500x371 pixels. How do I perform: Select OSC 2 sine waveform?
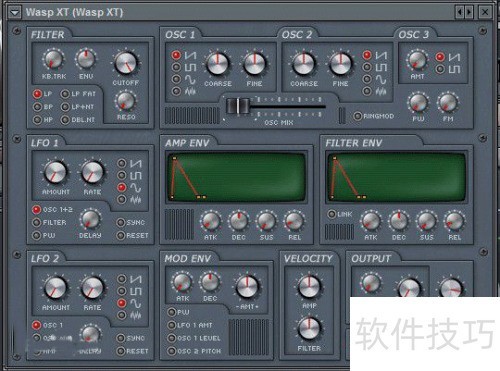click(367, 79)
